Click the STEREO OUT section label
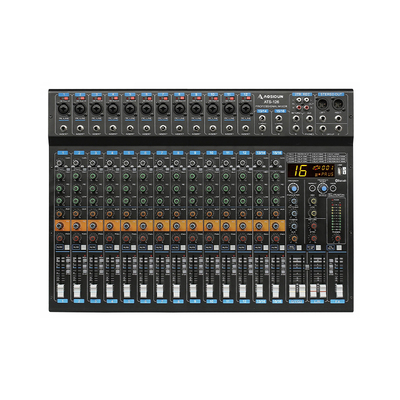Screen dimensions: 400x400 (331, 94)
